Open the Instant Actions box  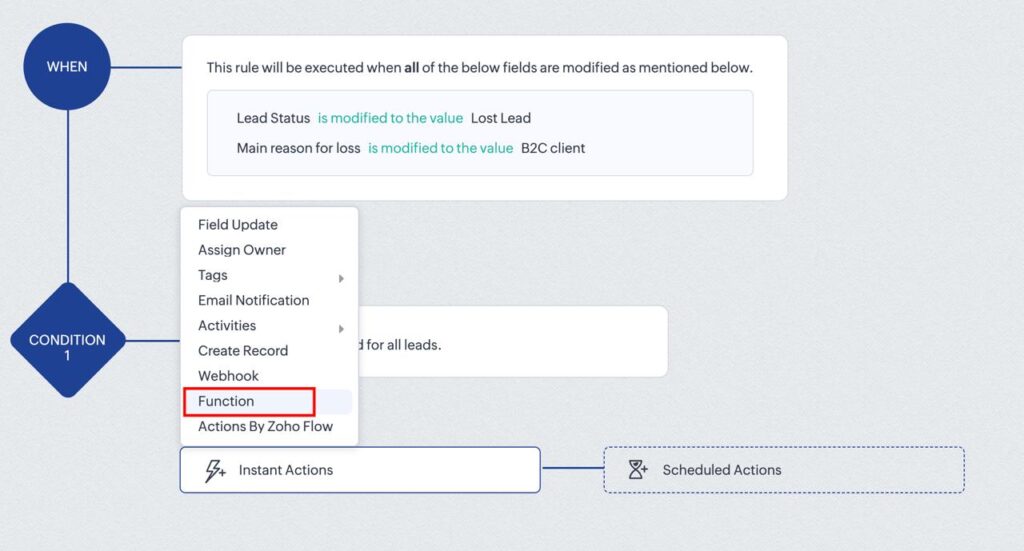pos(360,470)
